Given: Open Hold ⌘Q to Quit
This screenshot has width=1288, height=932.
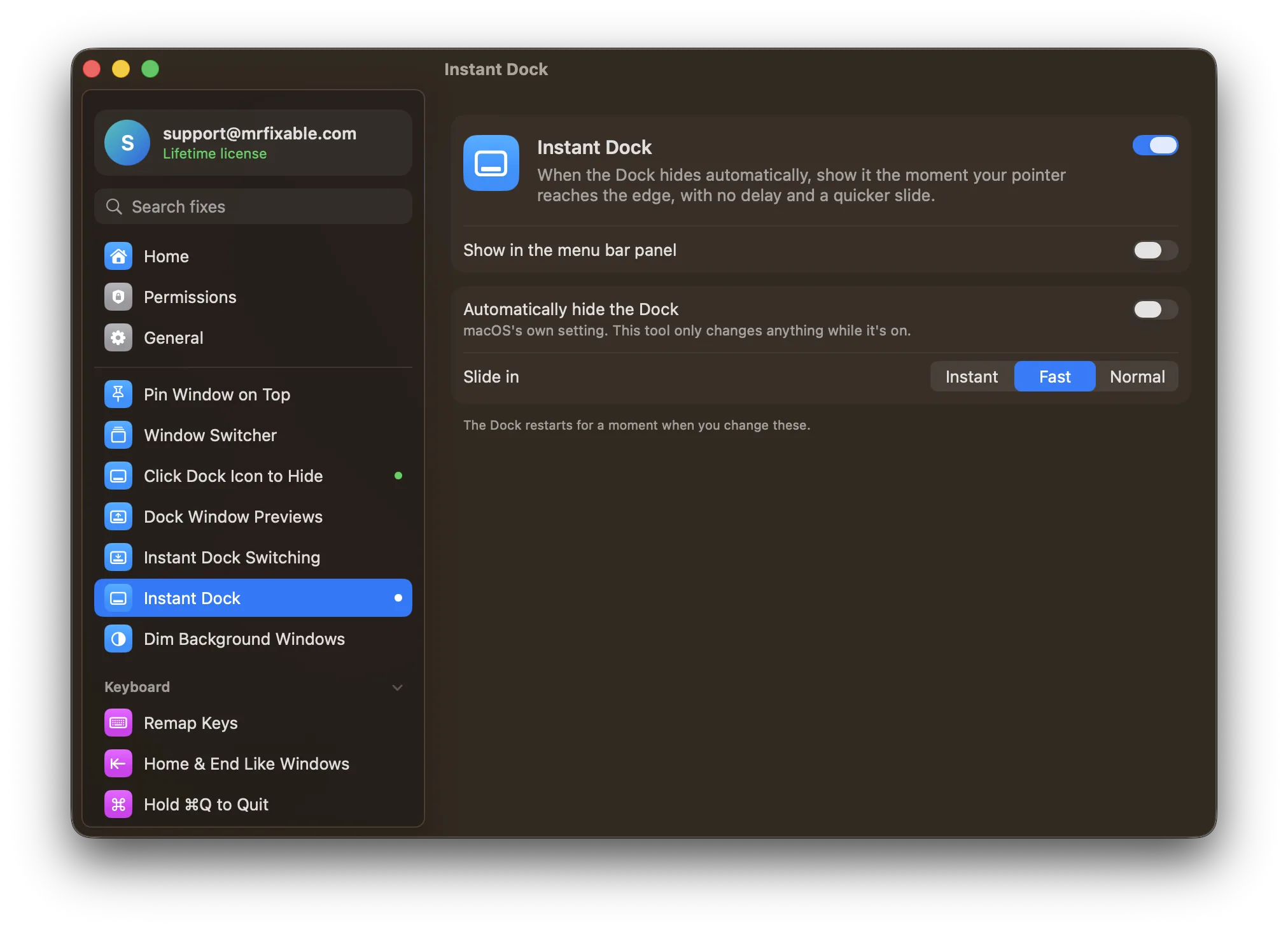Looking at the screenshot, I should tap(253, 805).
